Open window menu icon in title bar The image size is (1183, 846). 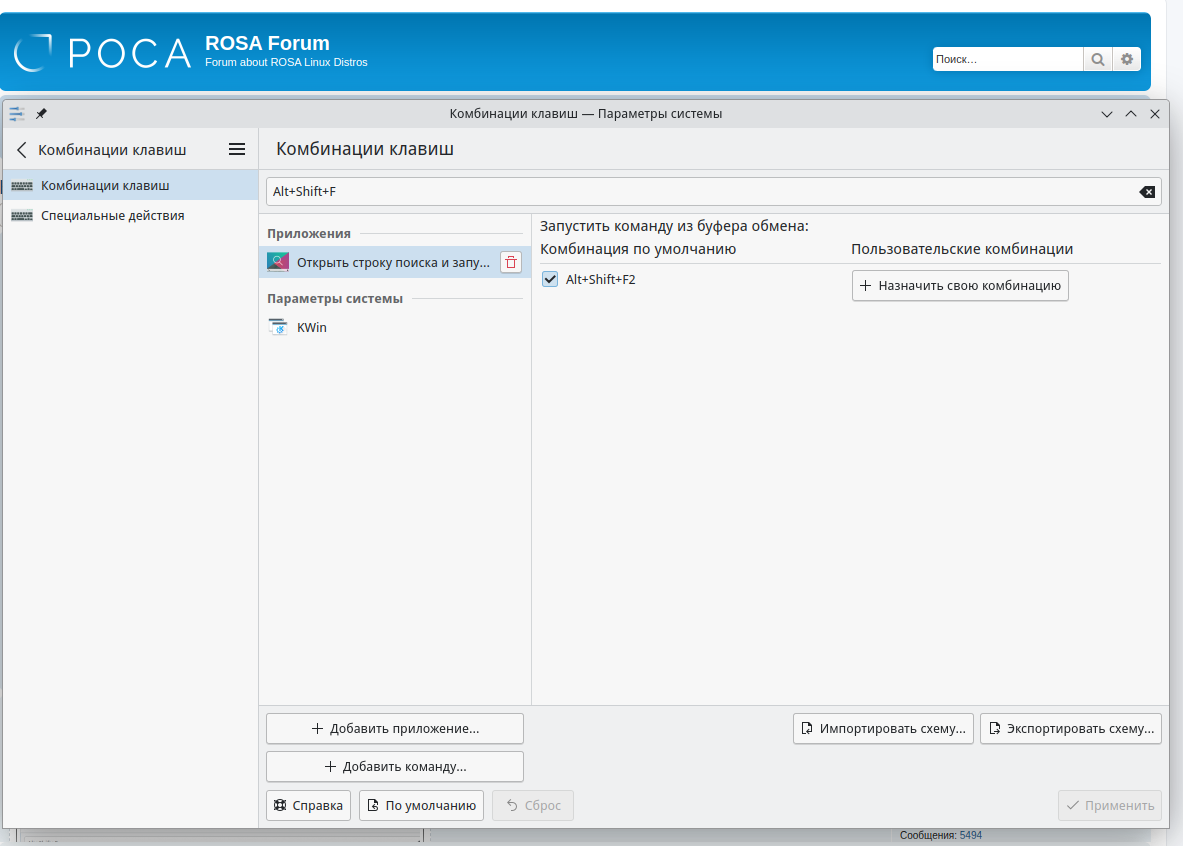pos(17,114)
